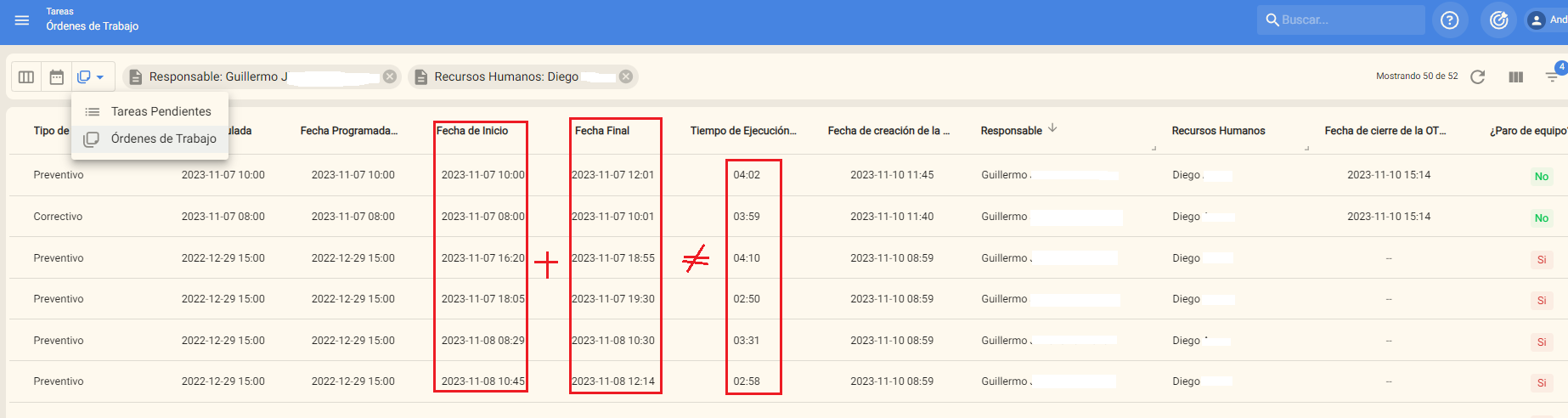Switch to the calendar view icon
1568x418 pixels.
point(57,77)
